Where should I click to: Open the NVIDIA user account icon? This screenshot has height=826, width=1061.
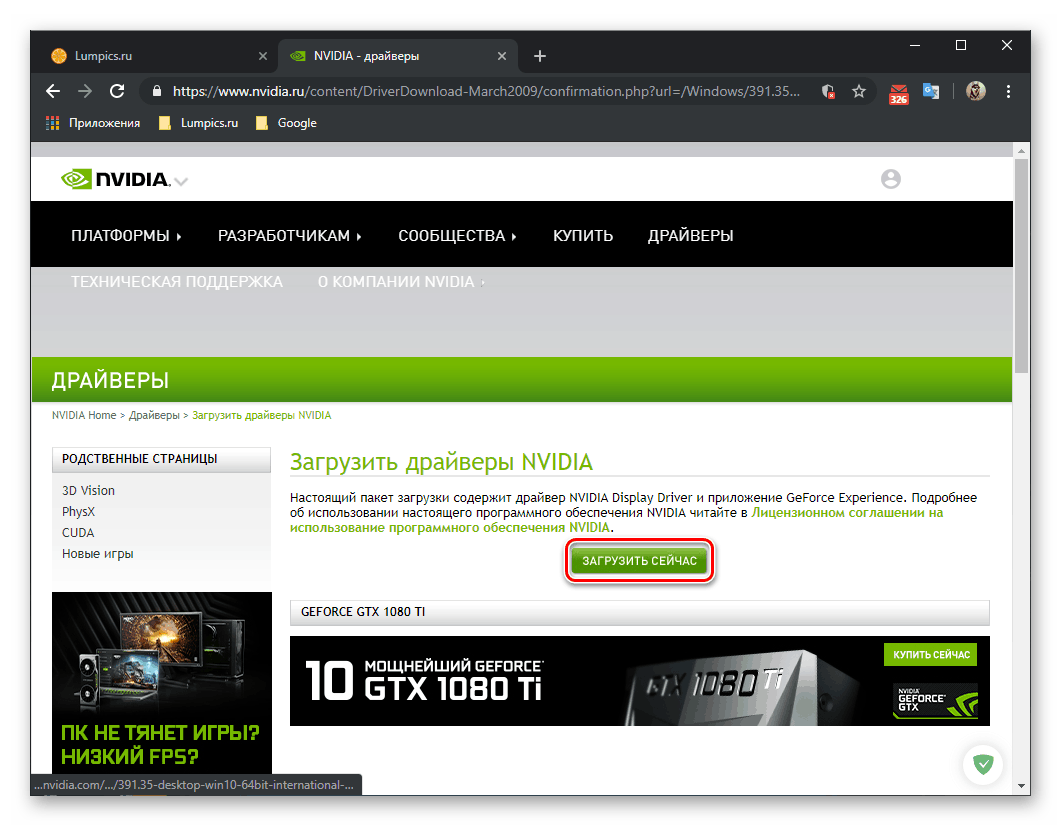890,179
